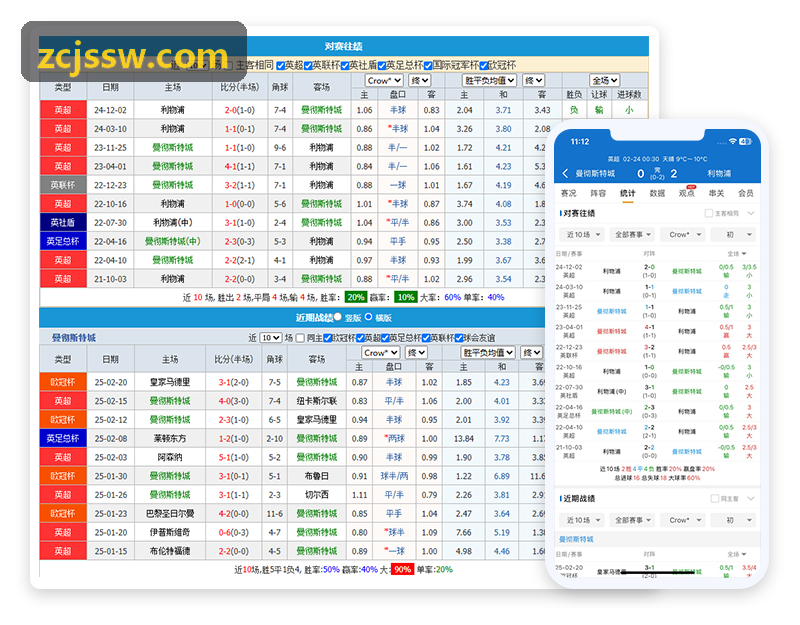Open the 近 10 场 dropdown for 曼彻斯特城 recent form
800x625 pixels.
[270, 338]
